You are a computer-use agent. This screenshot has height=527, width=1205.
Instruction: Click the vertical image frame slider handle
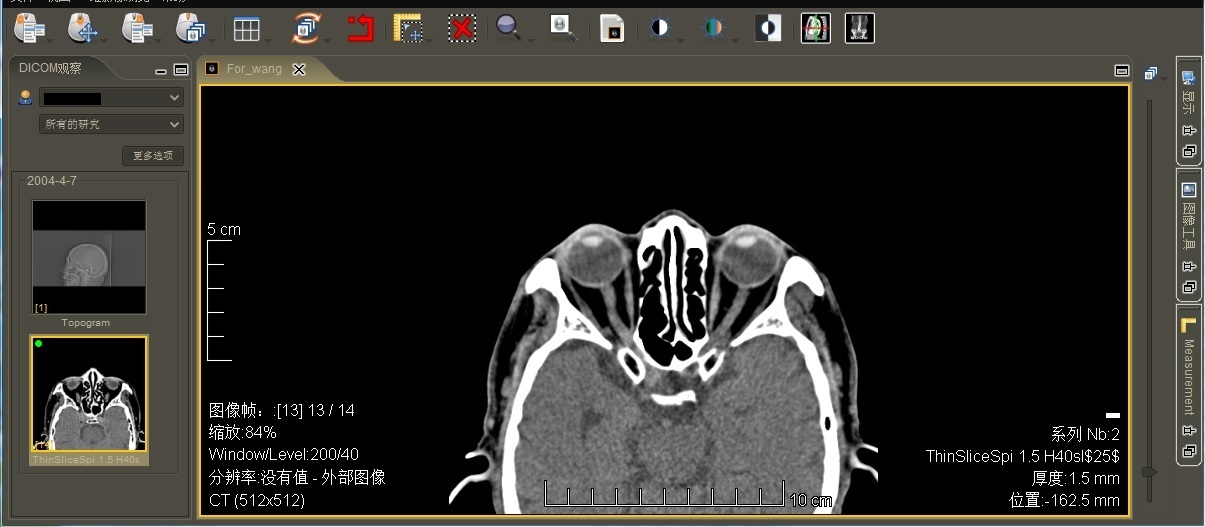tap(1149, 471)
